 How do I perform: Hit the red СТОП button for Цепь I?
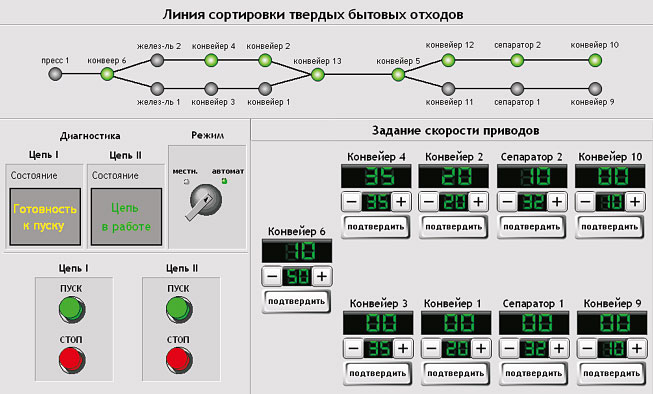coord(72,360)
